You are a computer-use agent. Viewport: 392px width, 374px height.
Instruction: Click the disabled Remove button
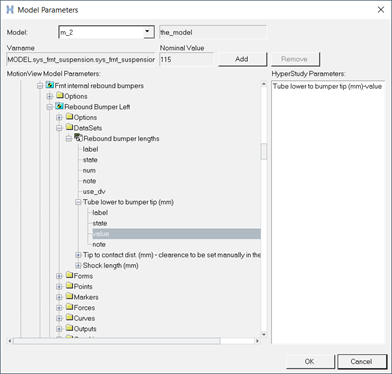click(x=294, y=59)
